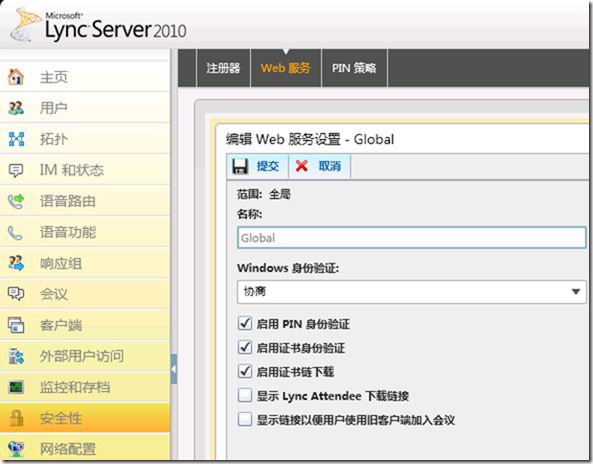The image size is (593, 464).
Task: Click the floppy disk save icon beside 提交
Action: (x=240, y=166)
